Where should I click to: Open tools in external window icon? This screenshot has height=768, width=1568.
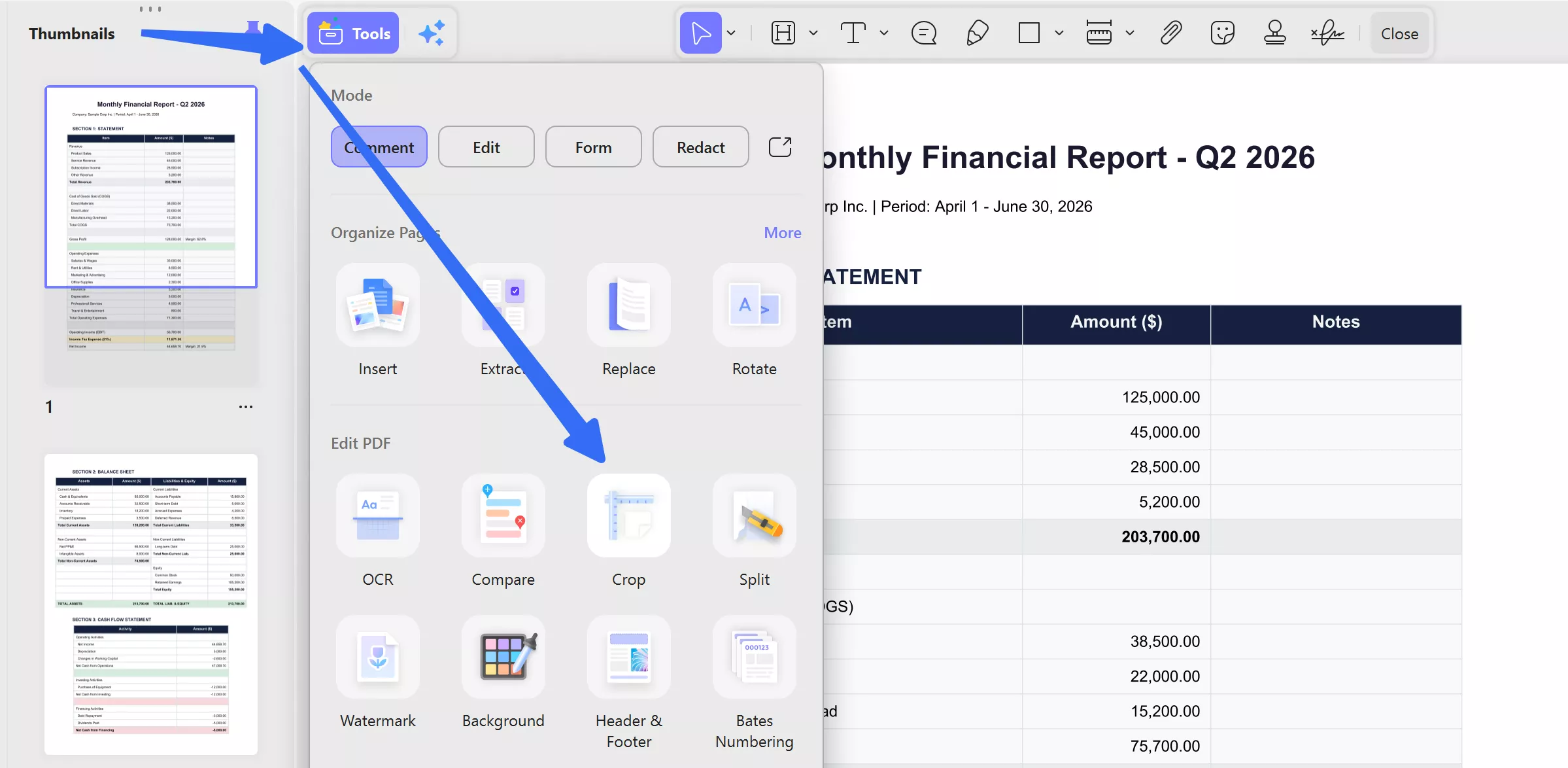[x=780, y=147]
